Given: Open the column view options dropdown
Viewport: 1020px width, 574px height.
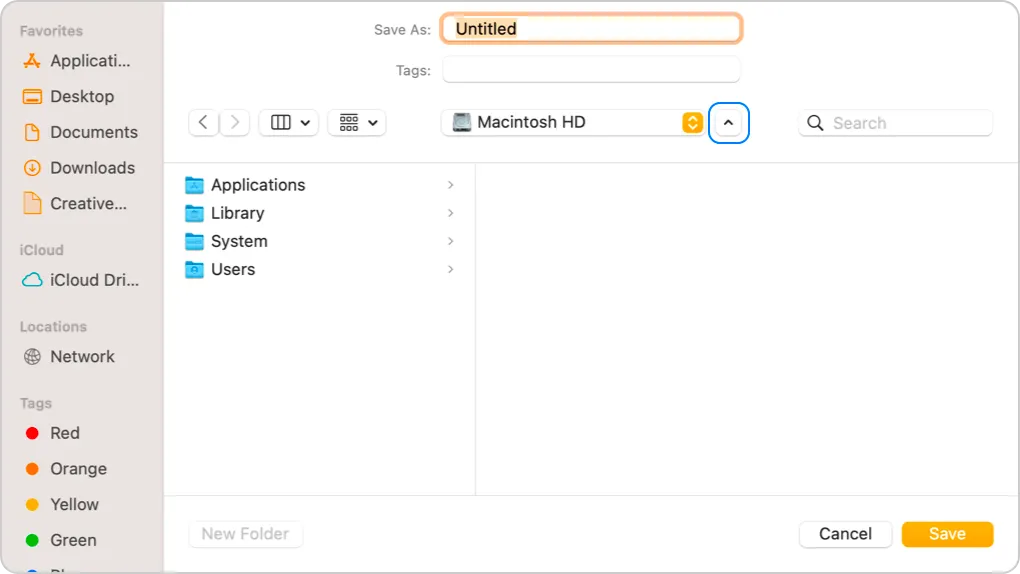Looking at the screenshot, I should point(288,122).
